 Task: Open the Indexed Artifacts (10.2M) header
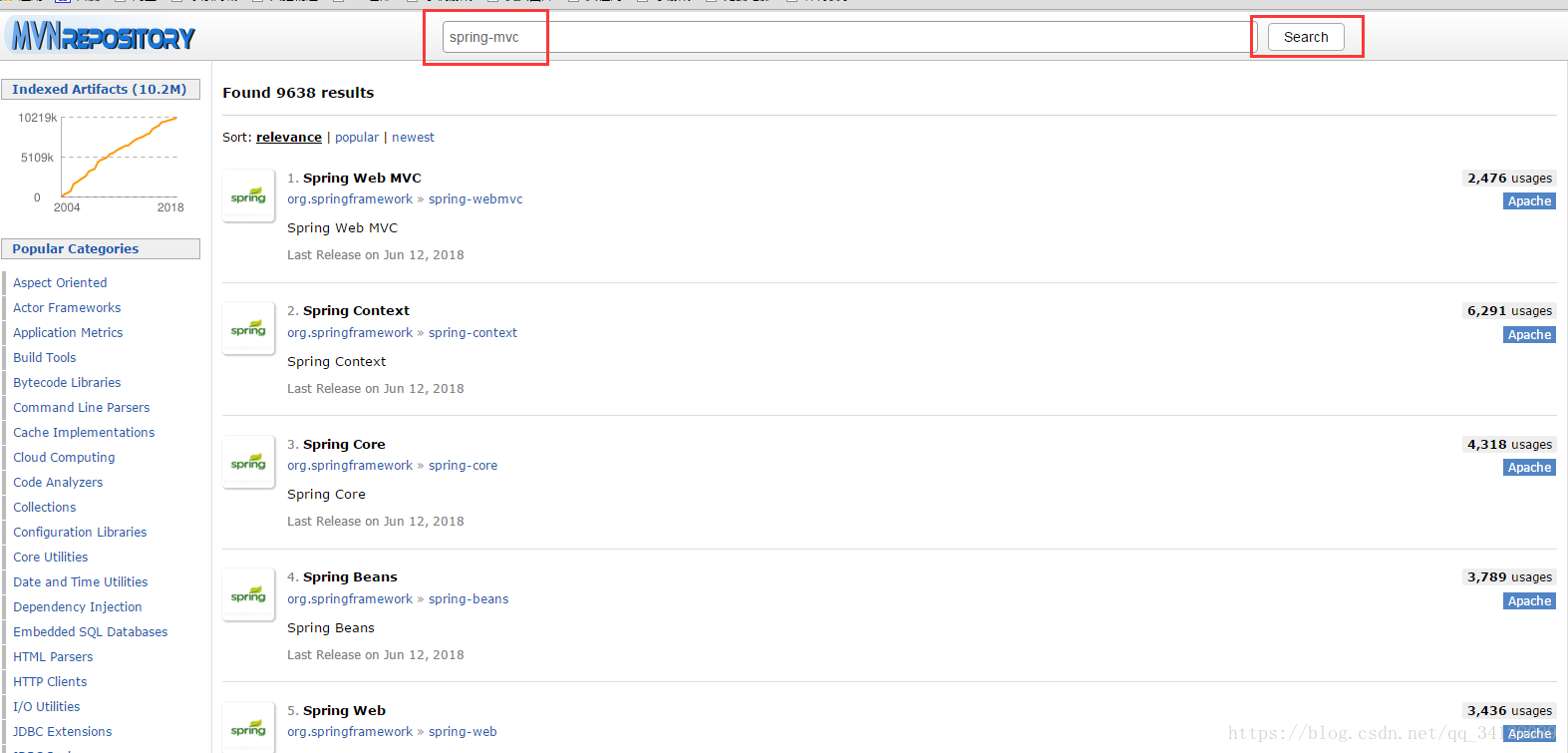100,90
